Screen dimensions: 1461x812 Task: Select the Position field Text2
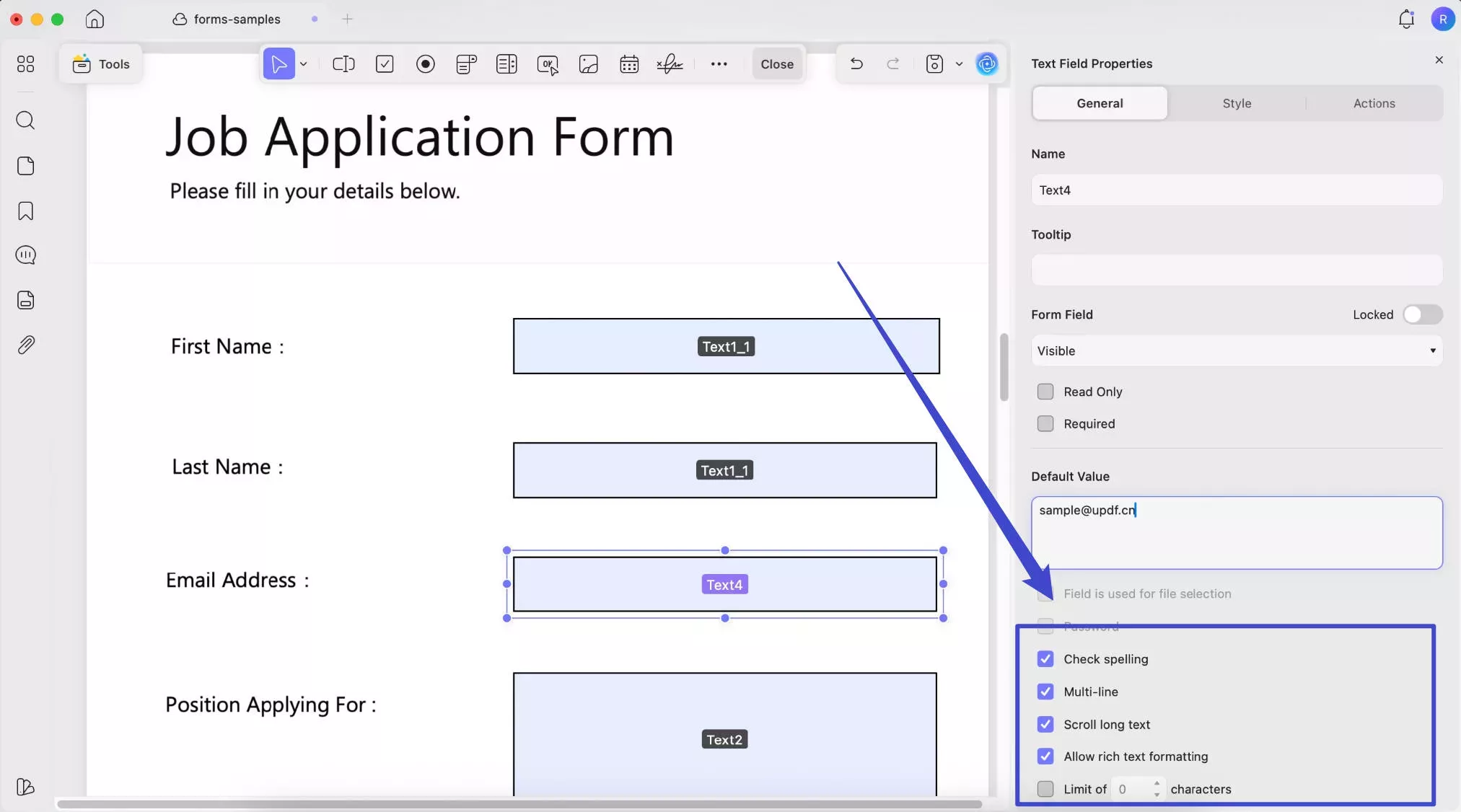(x=724, y=735)
